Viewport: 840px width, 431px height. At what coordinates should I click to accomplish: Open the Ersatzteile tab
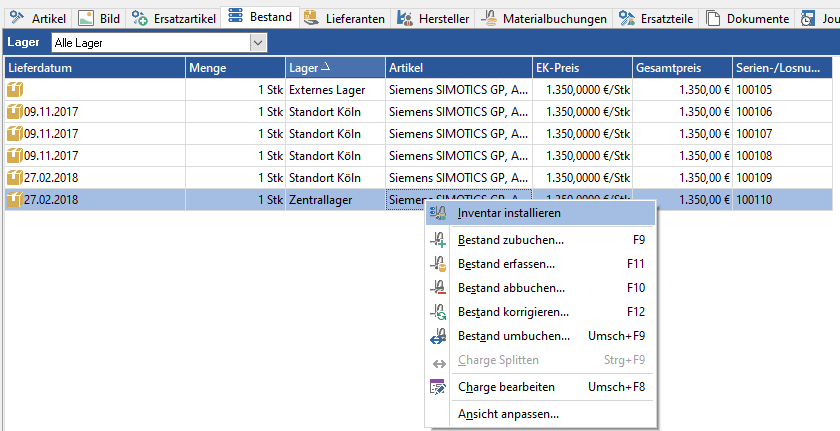tap(656, 19)
